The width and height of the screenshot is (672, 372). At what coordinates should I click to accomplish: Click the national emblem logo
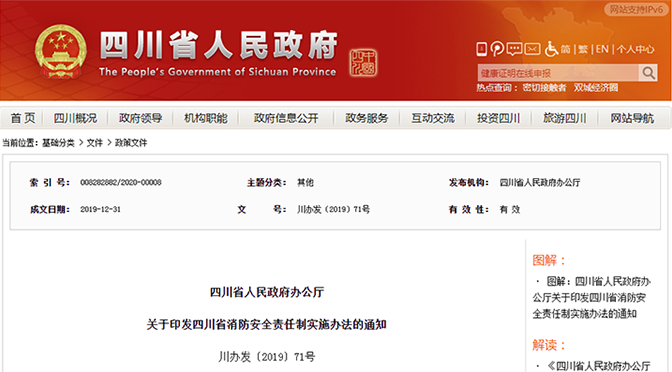tap(60, 52)
